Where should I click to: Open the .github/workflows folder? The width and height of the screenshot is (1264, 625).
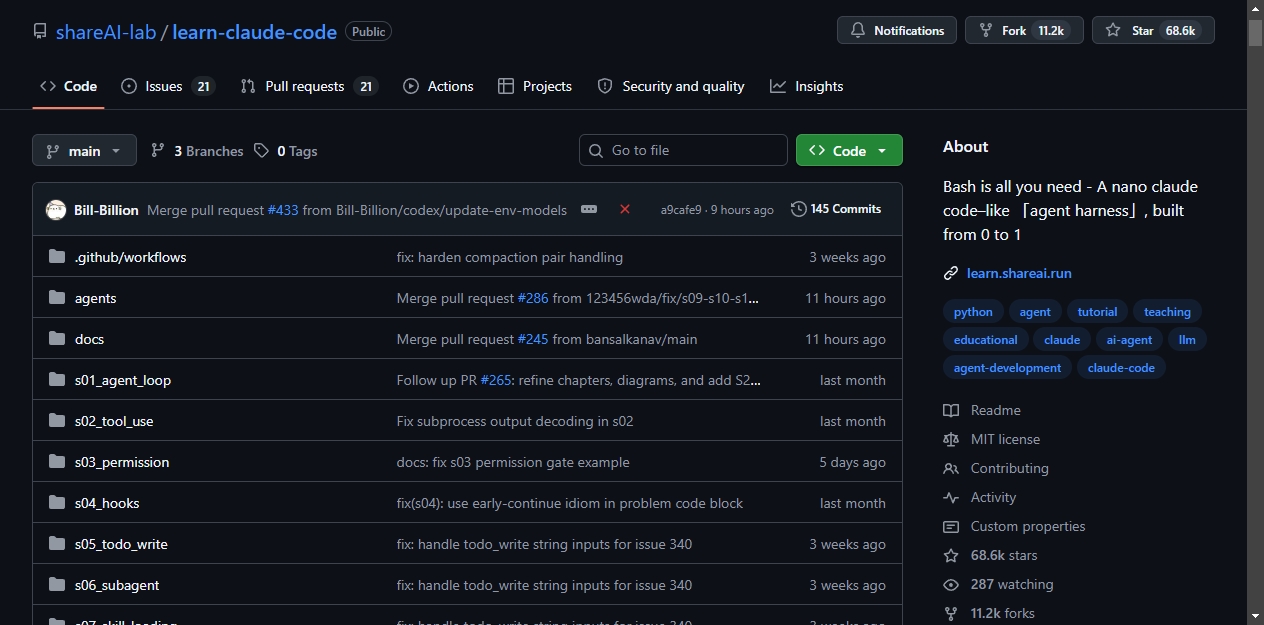[130, 257]
